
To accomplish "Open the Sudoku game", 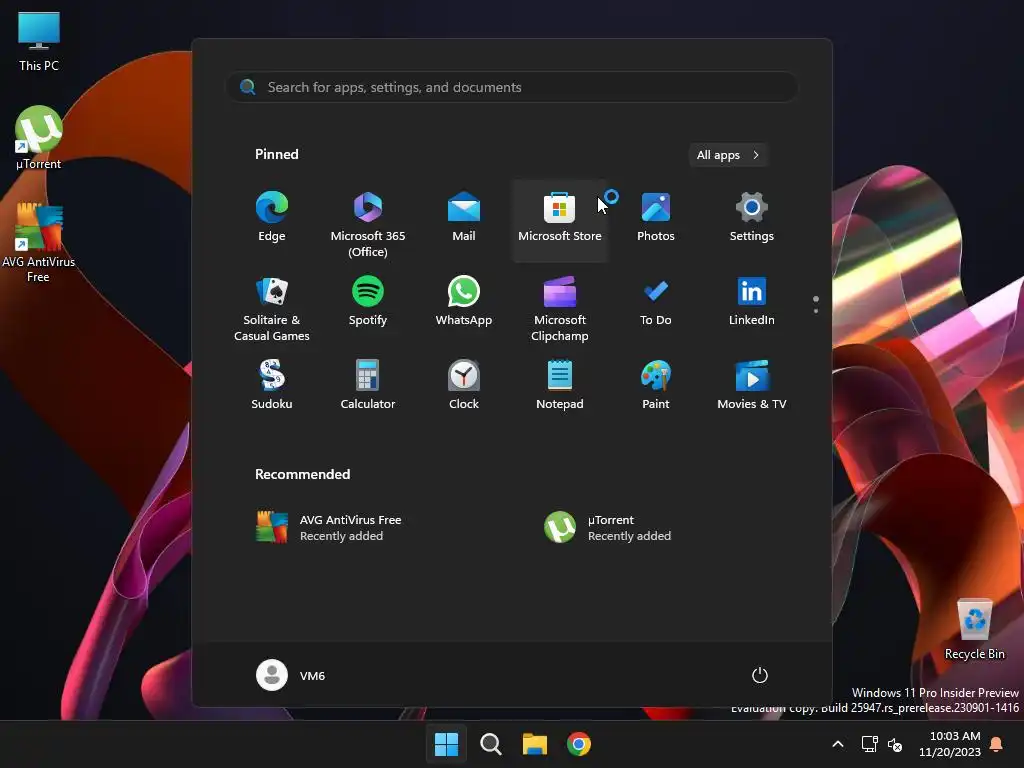I will pyautogui.click(x=272, y=385).
